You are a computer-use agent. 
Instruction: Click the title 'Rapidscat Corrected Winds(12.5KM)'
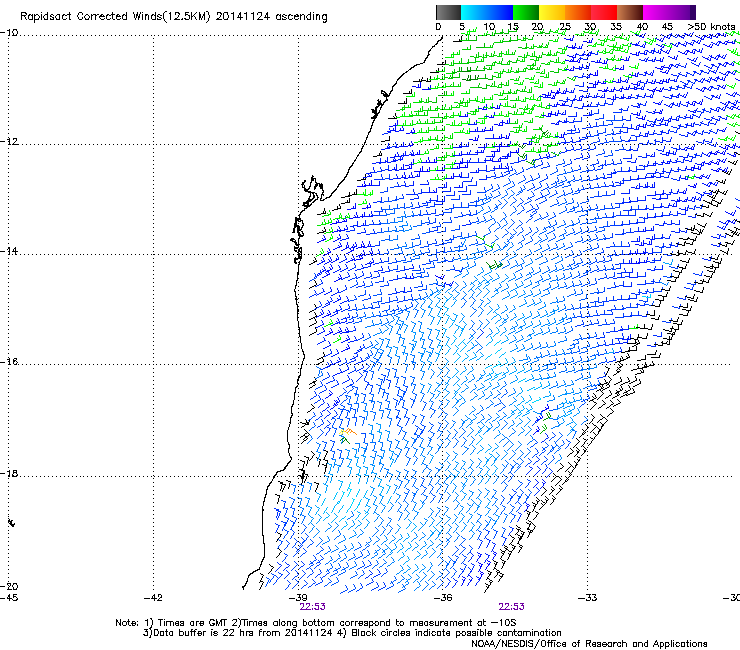[x=115, y=17]
